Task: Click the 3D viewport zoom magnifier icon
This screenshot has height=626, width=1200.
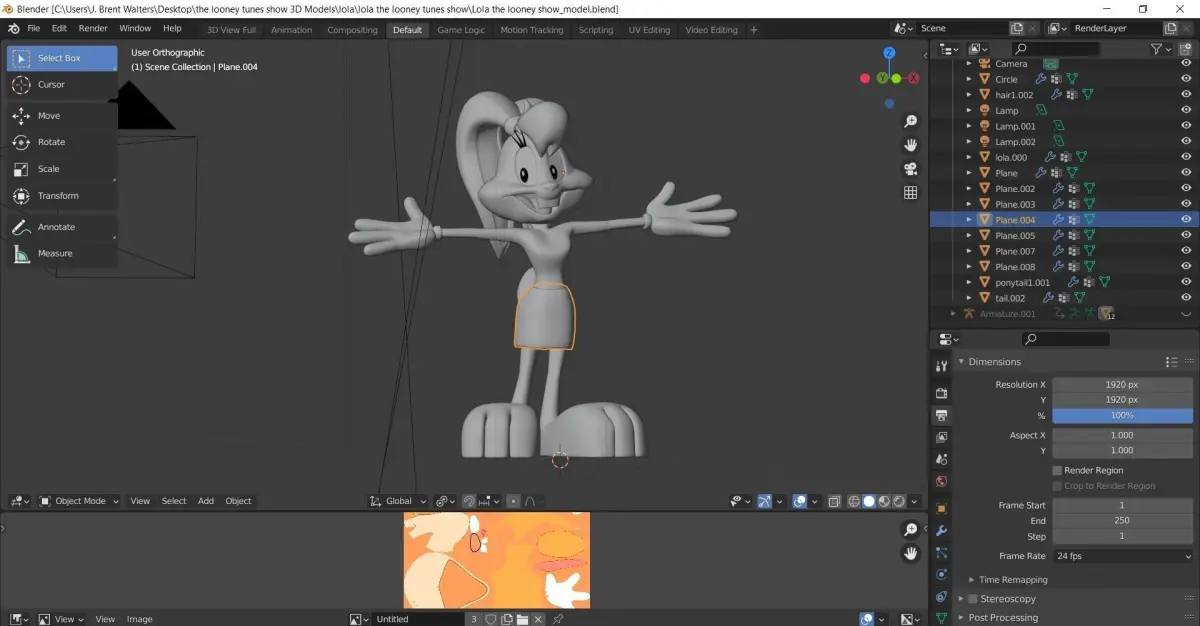Action: (x=910, y=121)
